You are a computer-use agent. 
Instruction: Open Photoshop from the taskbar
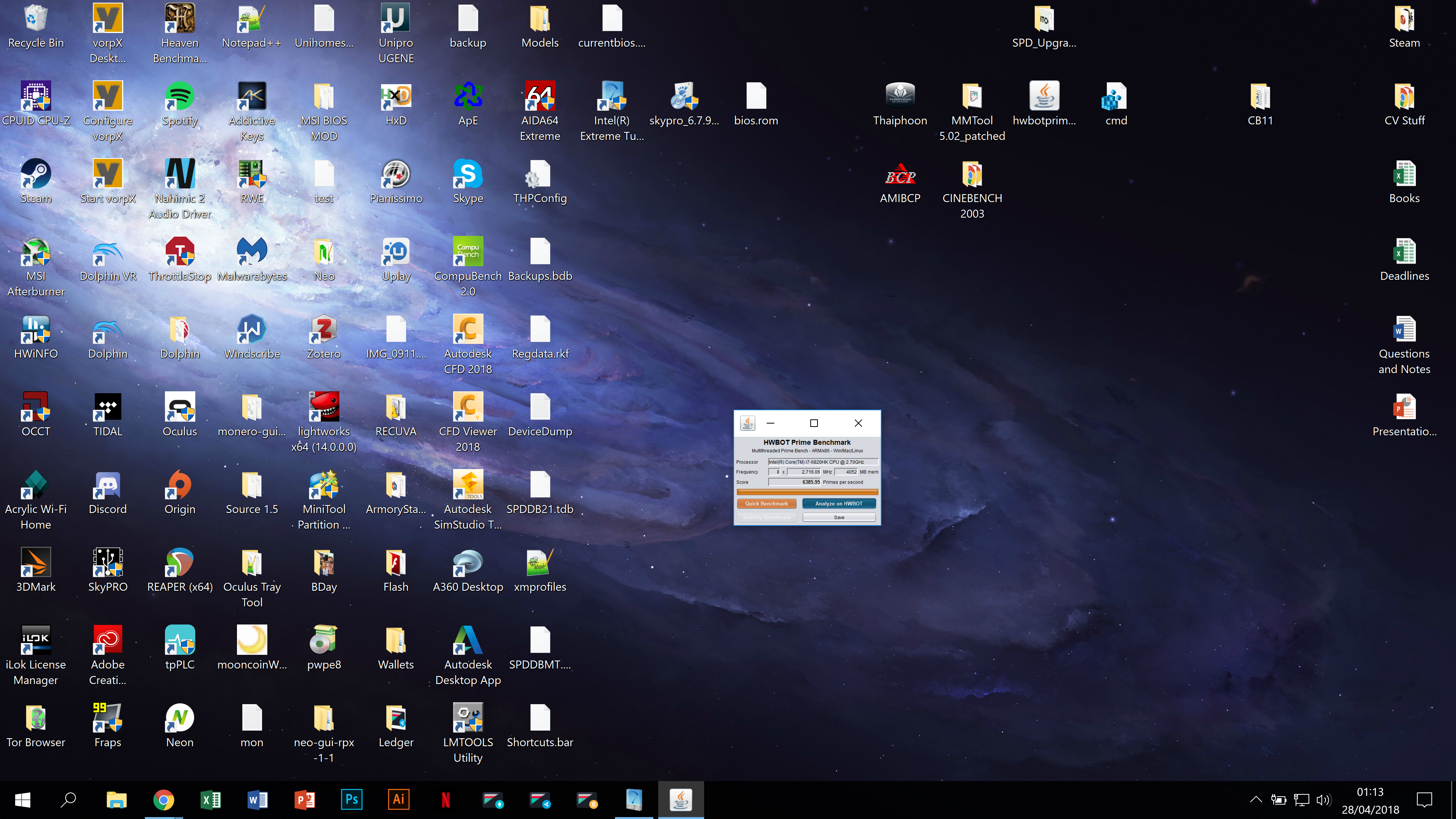coord(351,800)
